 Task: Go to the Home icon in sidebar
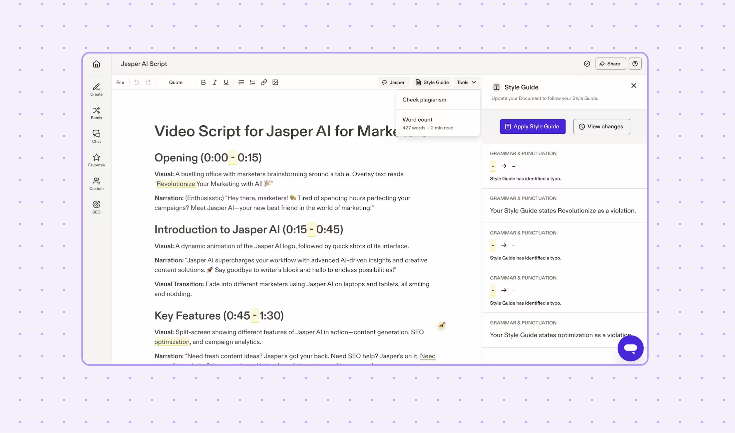click(97, 64)
